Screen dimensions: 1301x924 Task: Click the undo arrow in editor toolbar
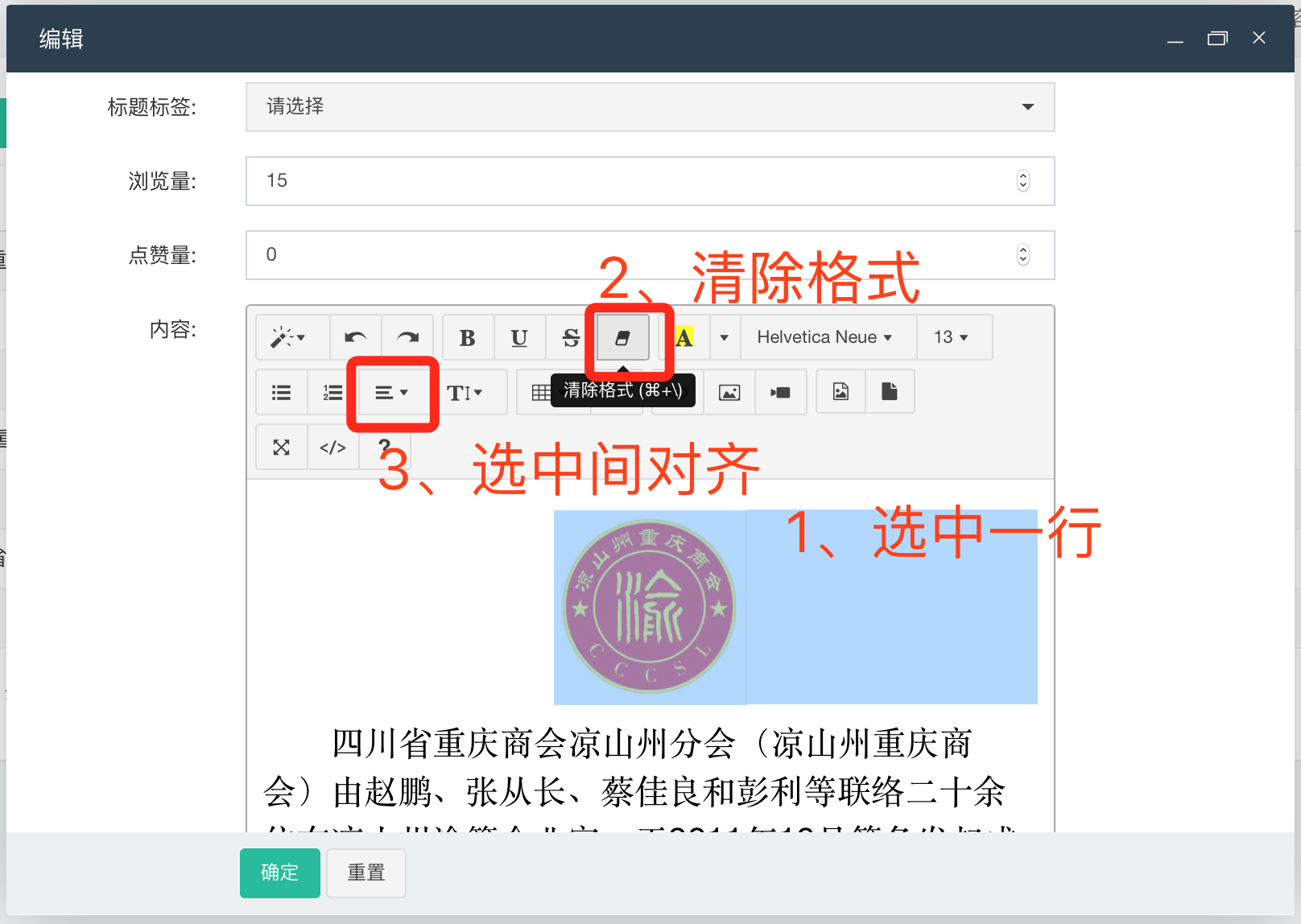[x=355, y=338]
